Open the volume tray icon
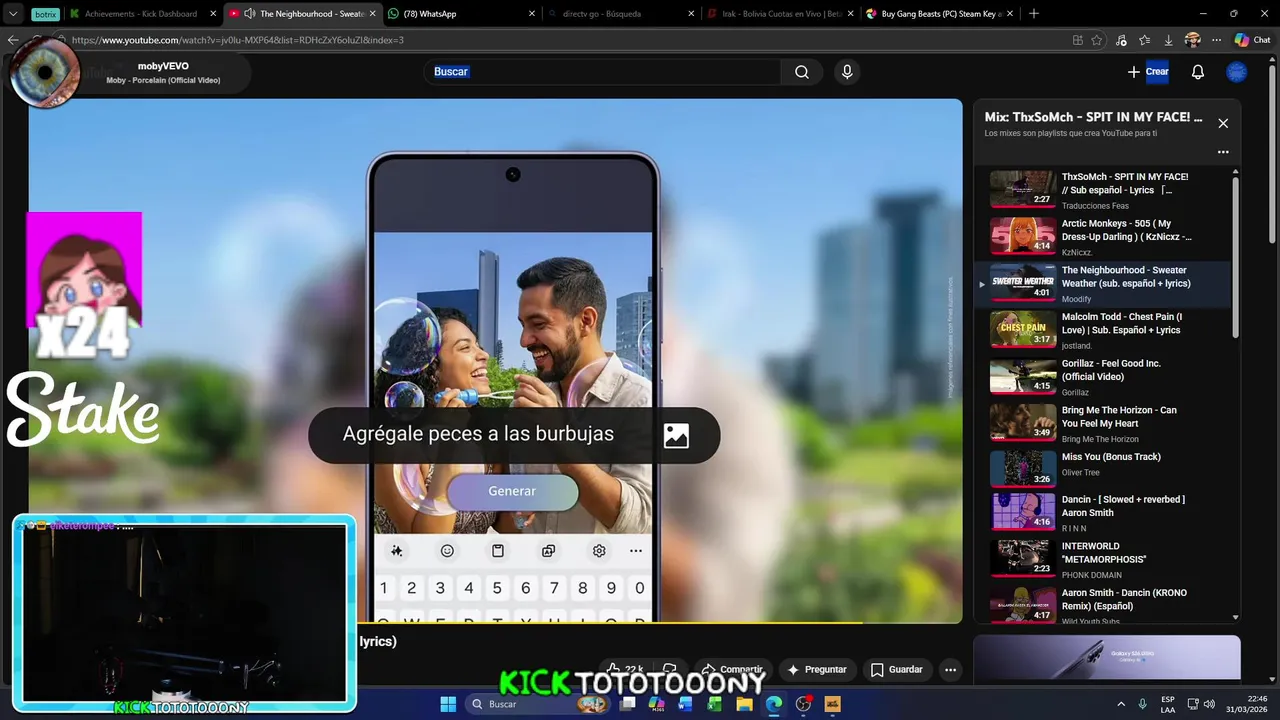The height and width of the screenshot is (720, 1280). click(x=1209, y=704)
